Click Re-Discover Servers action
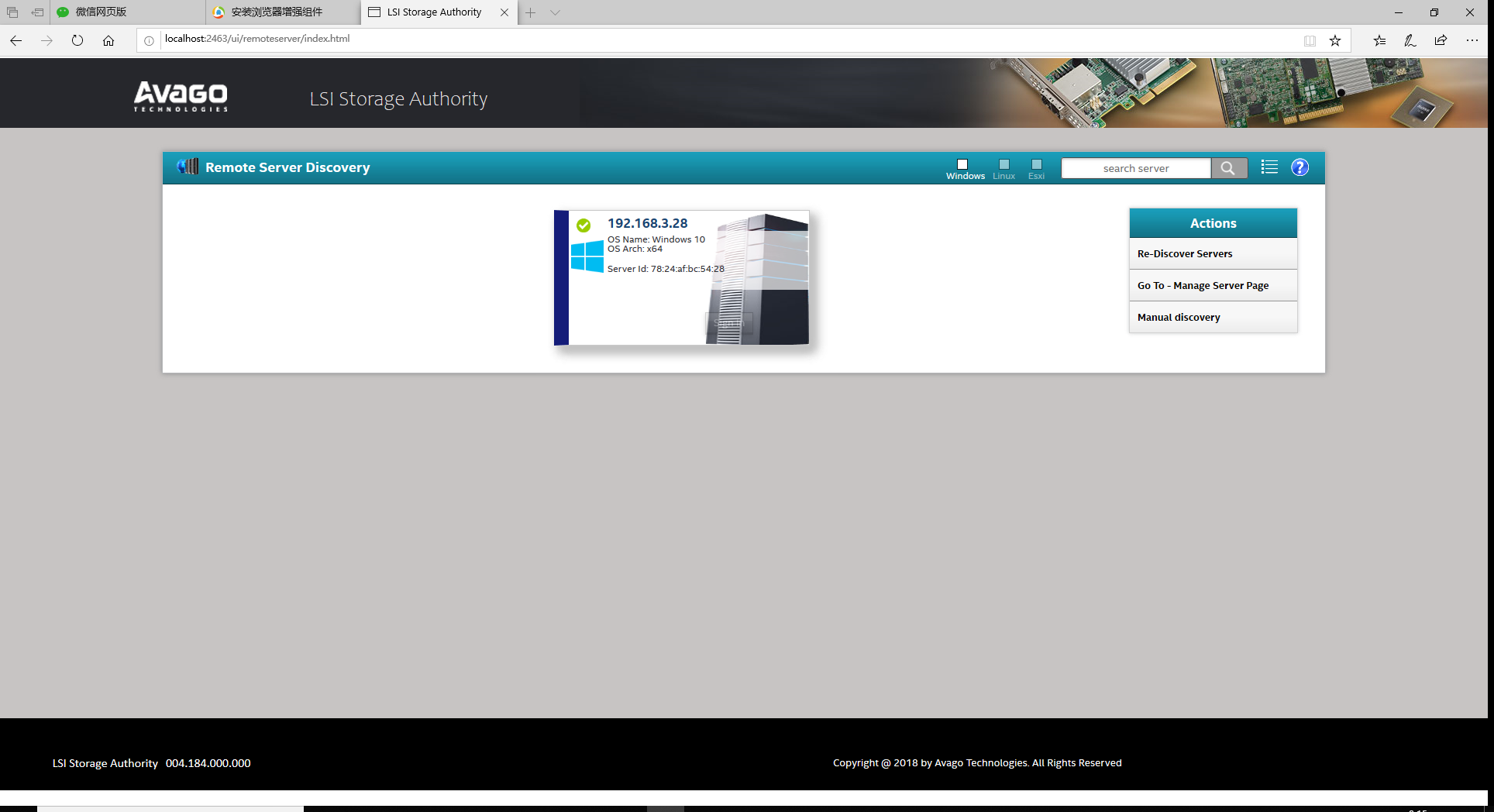The width and height of the screenshot is (1494, 812). click(x=1213, y=253)
